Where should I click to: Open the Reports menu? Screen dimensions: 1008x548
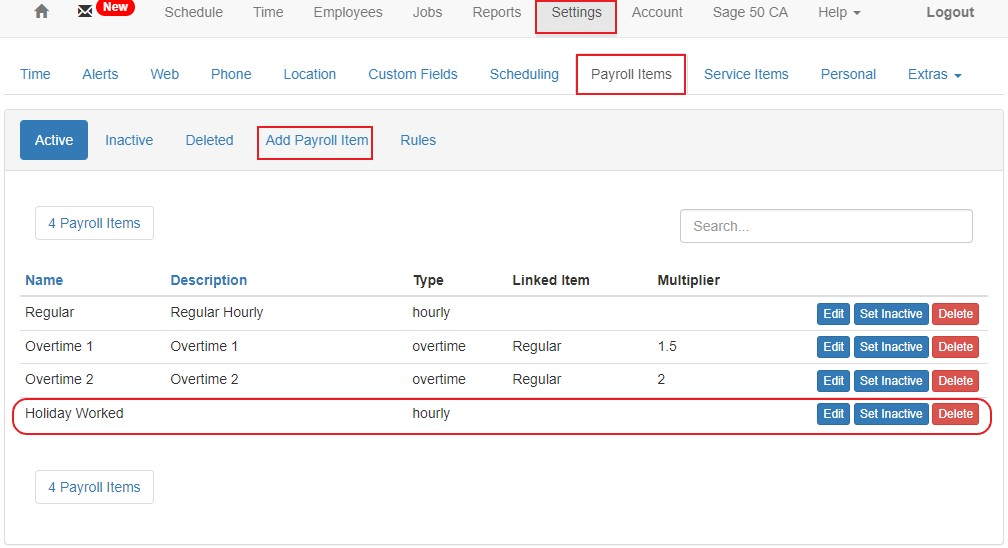pyautogui.click(x=497, y=12)
